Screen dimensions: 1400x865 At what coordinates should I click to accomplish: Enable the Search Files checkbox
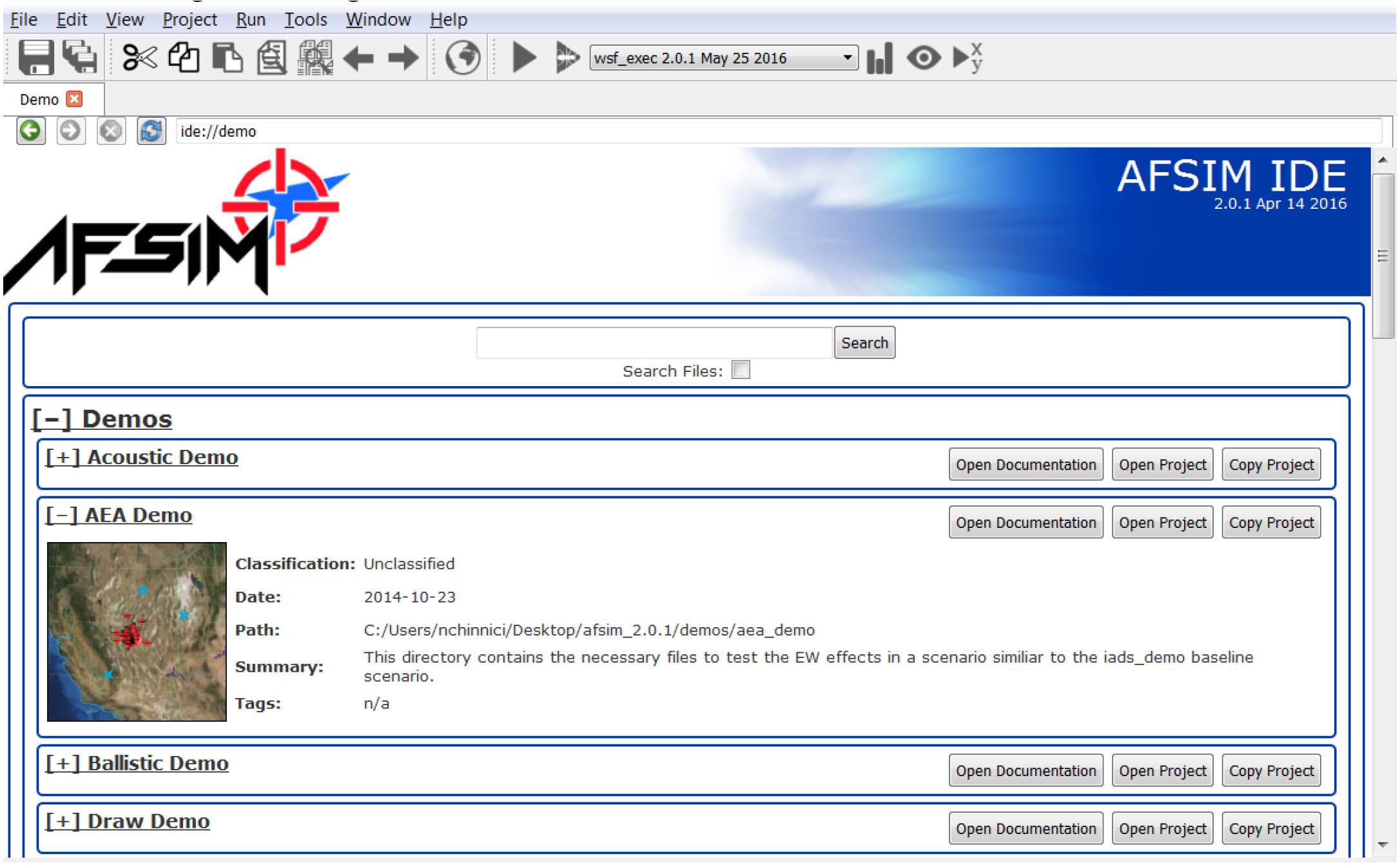point(741,370)
